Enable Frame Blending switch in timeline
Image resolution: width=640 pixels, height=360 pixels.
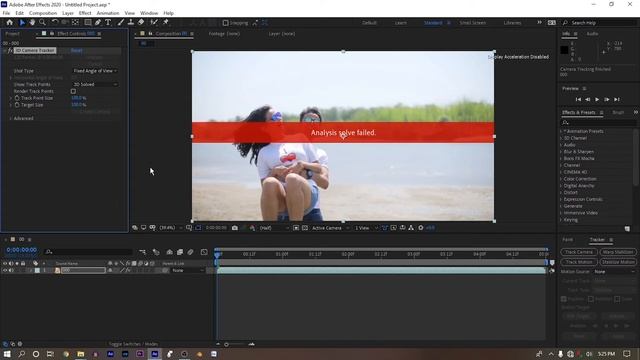click(180, 252)
